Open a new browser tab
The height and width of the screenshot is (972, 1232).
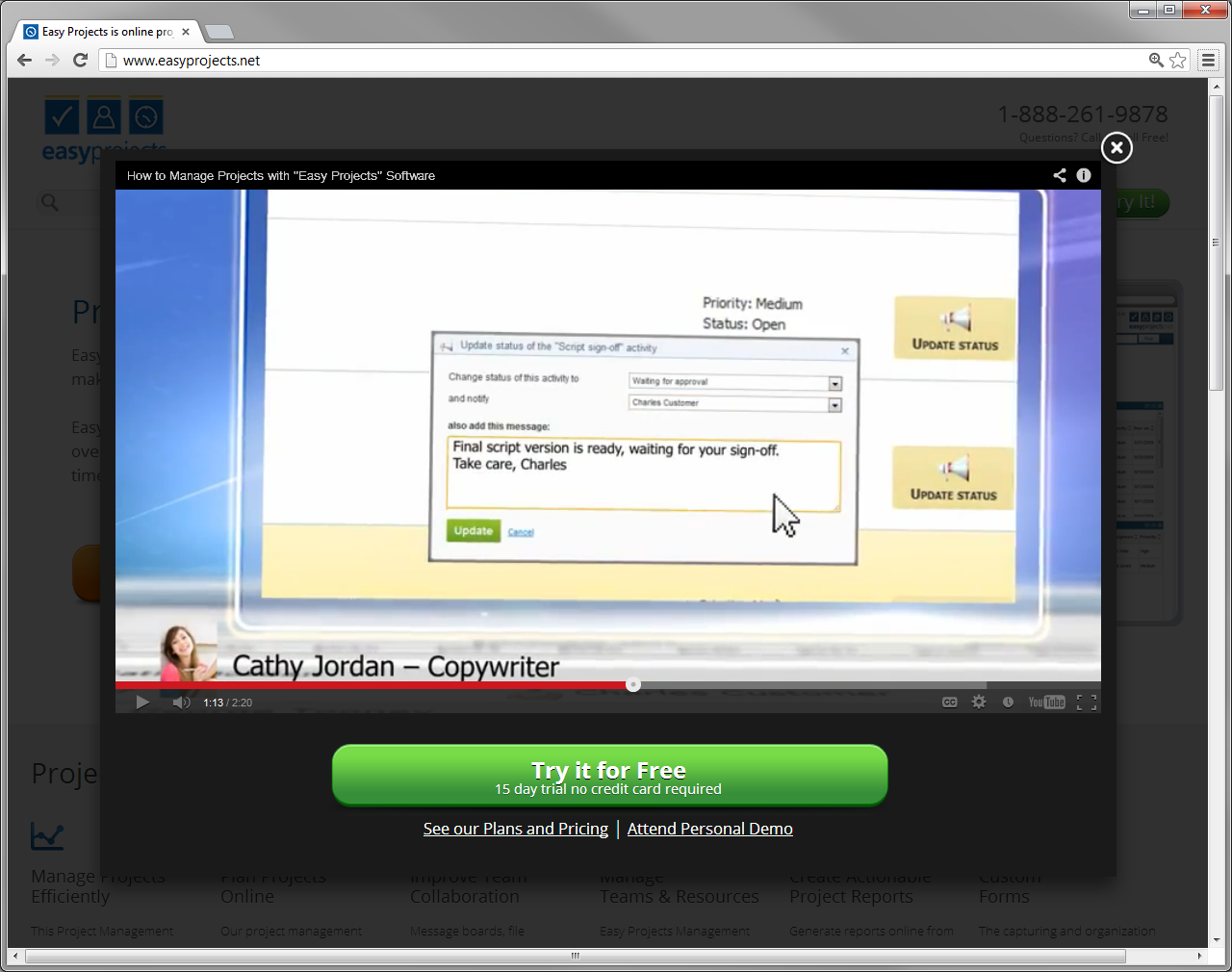(219, 32)
